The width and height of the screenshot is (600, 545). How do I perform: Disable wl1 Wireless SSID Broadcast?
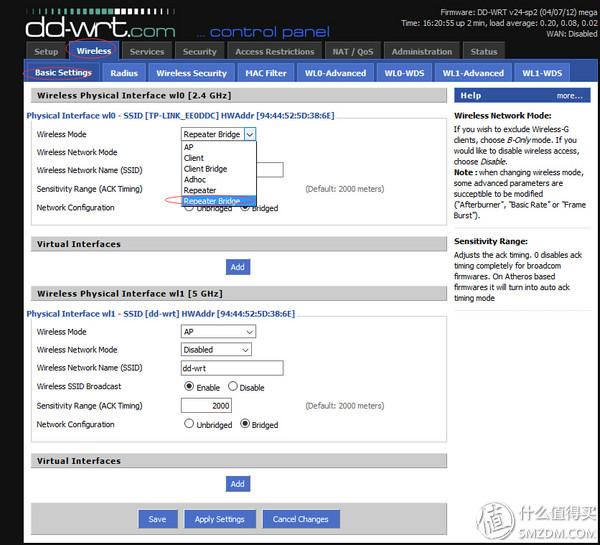[233, 386]
